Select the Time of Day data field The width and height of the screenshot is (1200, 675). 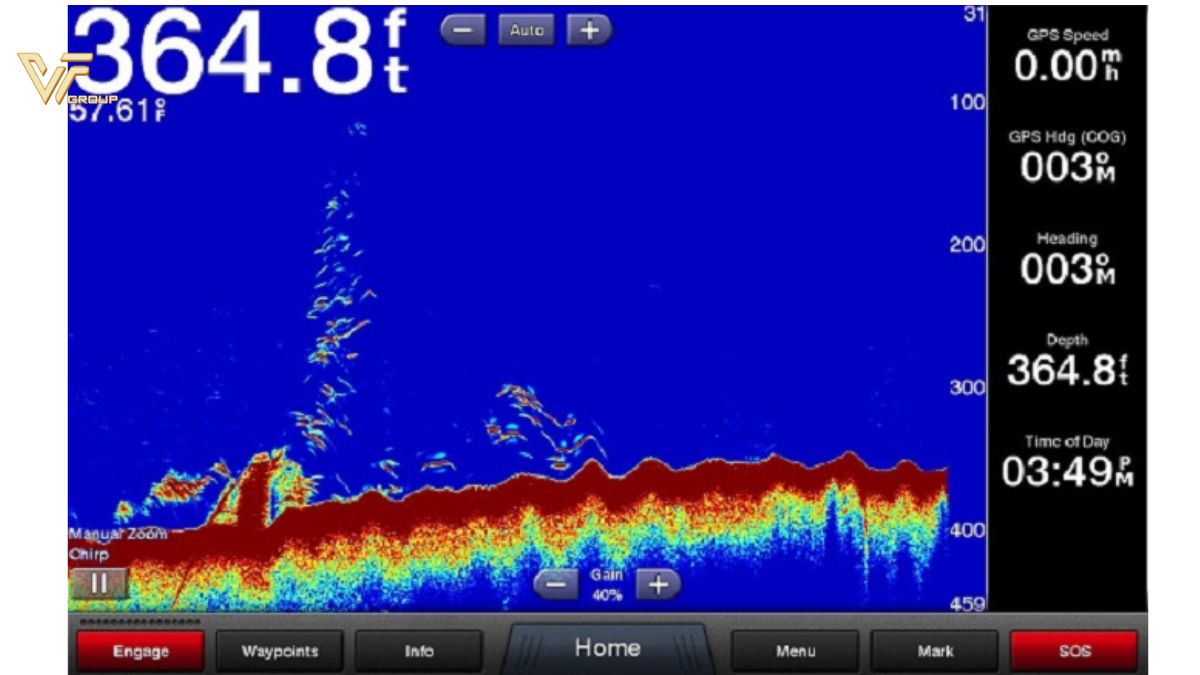click(1067, 462)
